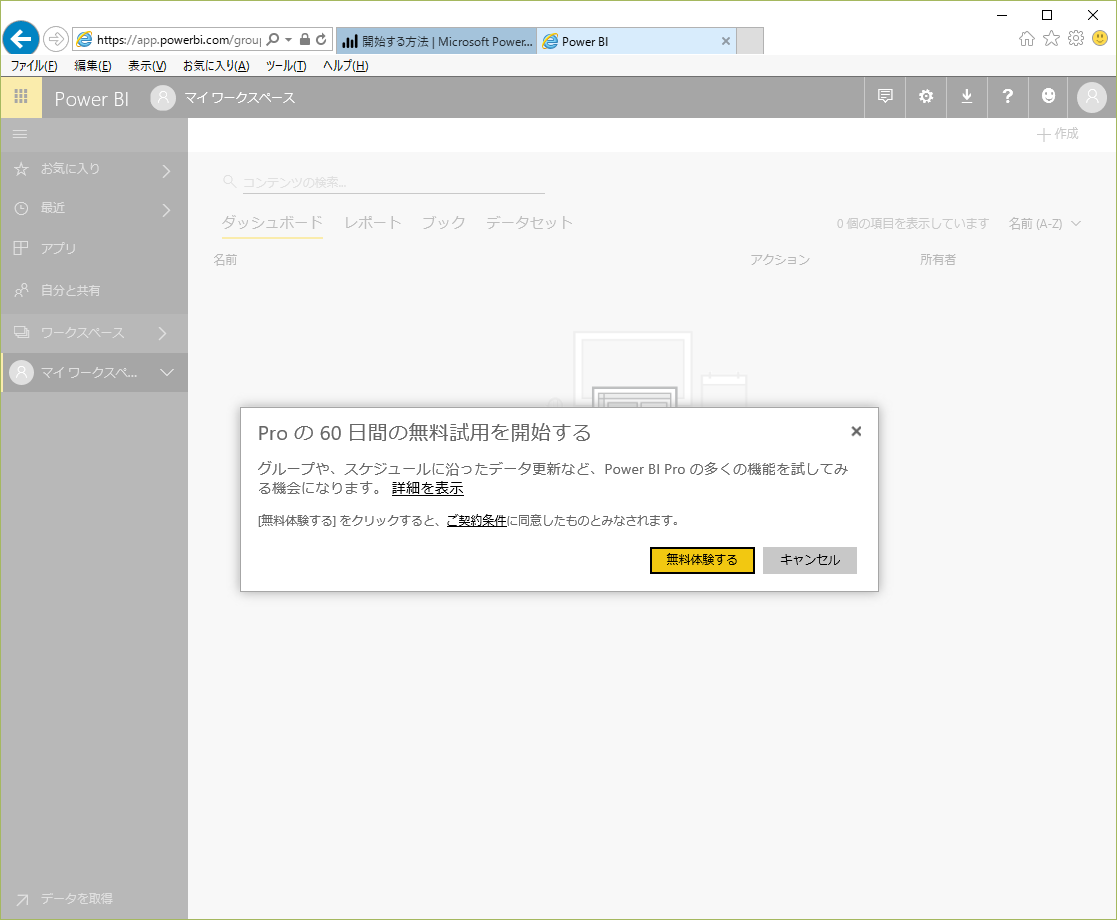The image size is (1117, 920).
Task: Sort by the 名前 column header
Action: click(x=225, y=260)
